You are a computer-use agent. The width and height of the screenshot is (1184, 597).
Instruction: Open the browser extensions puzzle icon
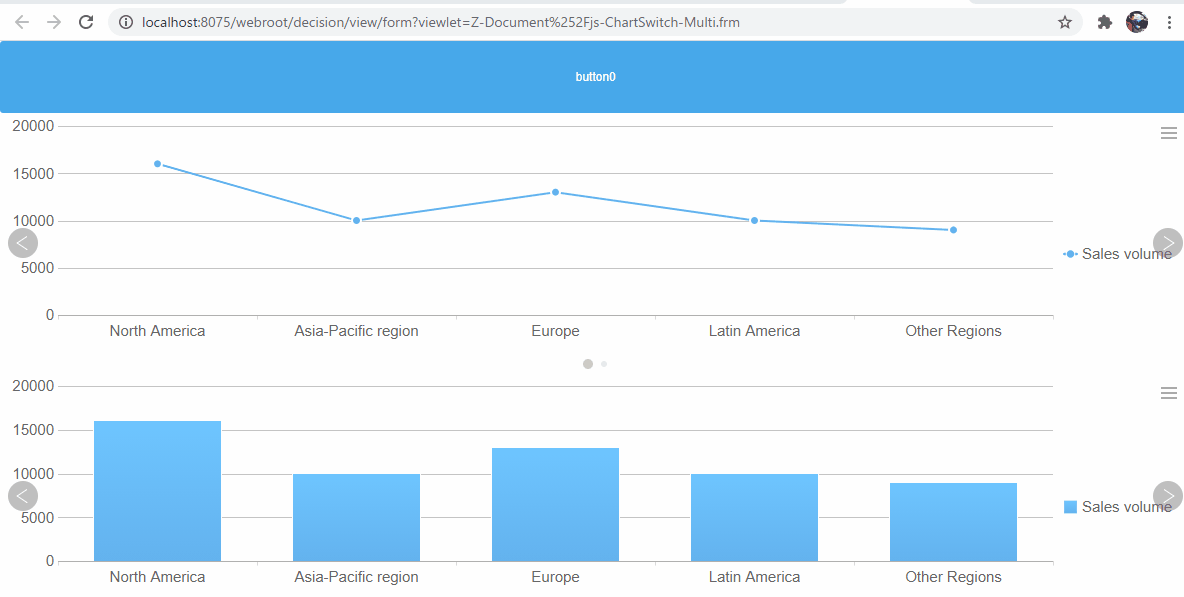coord(1104,21)
